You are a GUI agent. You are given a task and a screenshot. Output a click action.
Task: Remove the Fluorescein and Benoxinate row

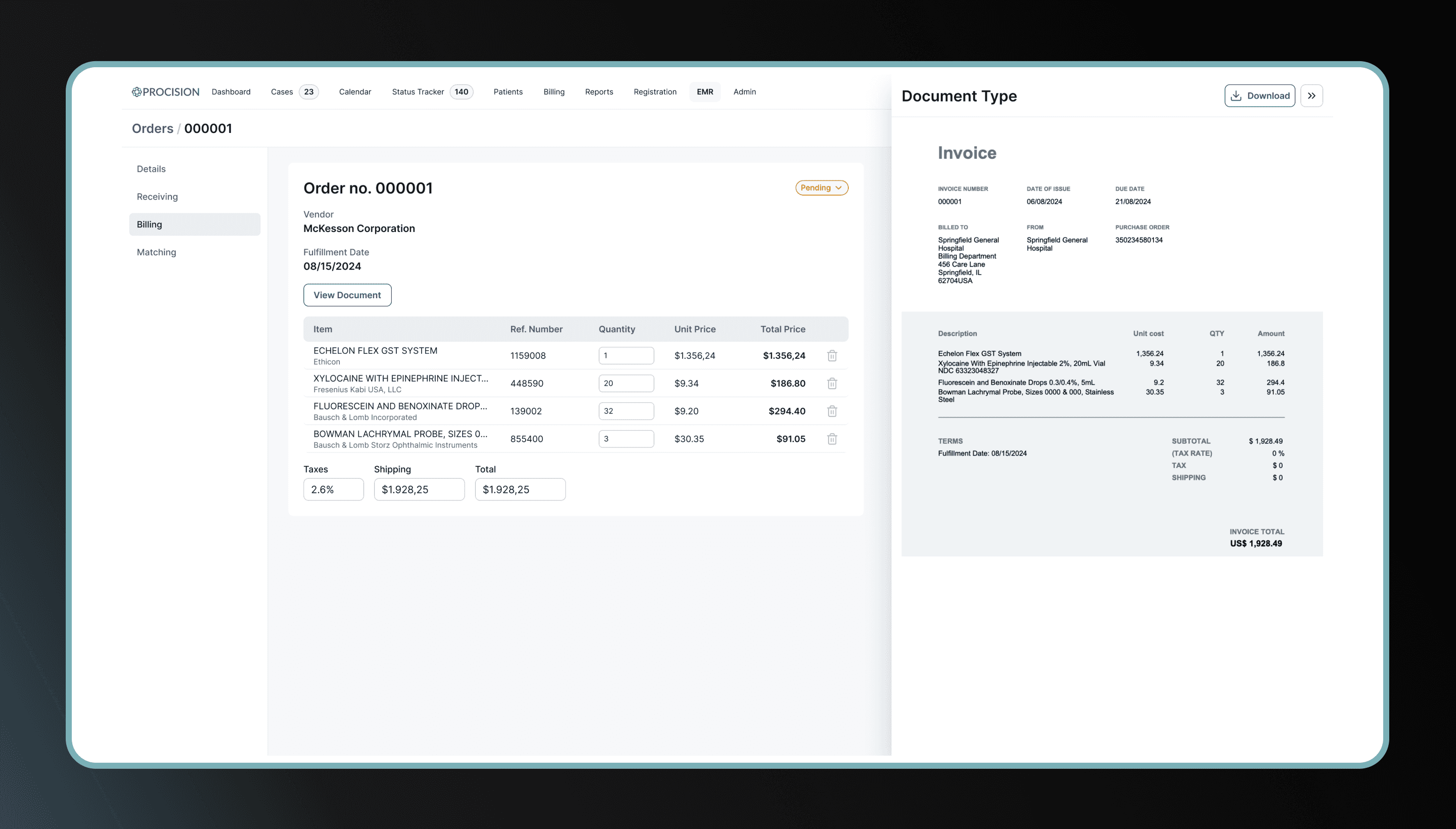coord(831,411)
